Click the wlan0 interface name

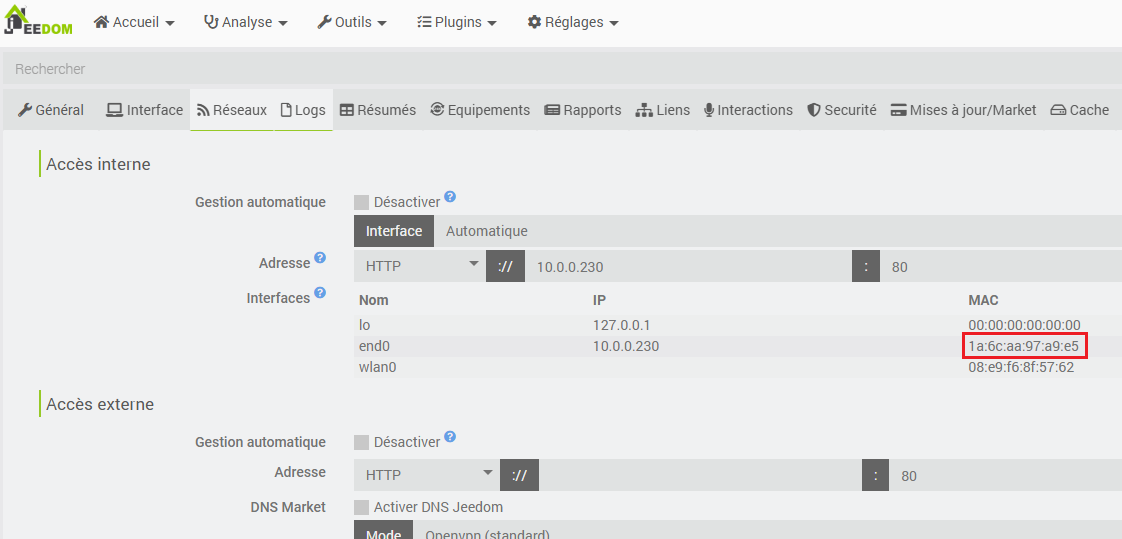377,368
